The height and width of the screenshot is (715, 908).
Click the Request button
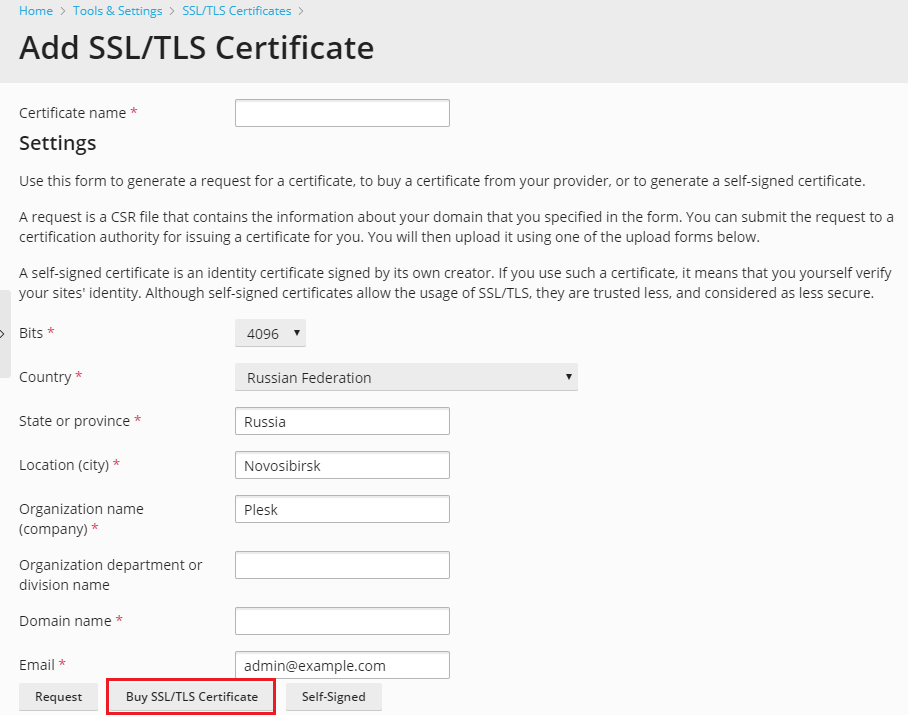click(58, 697)
